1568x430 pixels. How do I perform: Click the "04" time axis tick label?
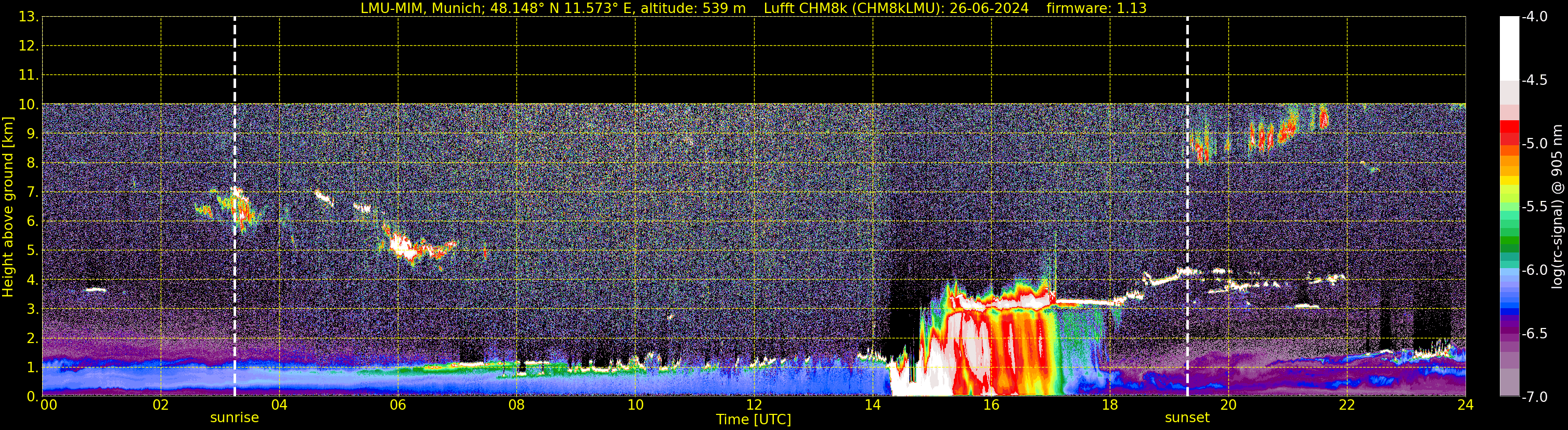279,405
